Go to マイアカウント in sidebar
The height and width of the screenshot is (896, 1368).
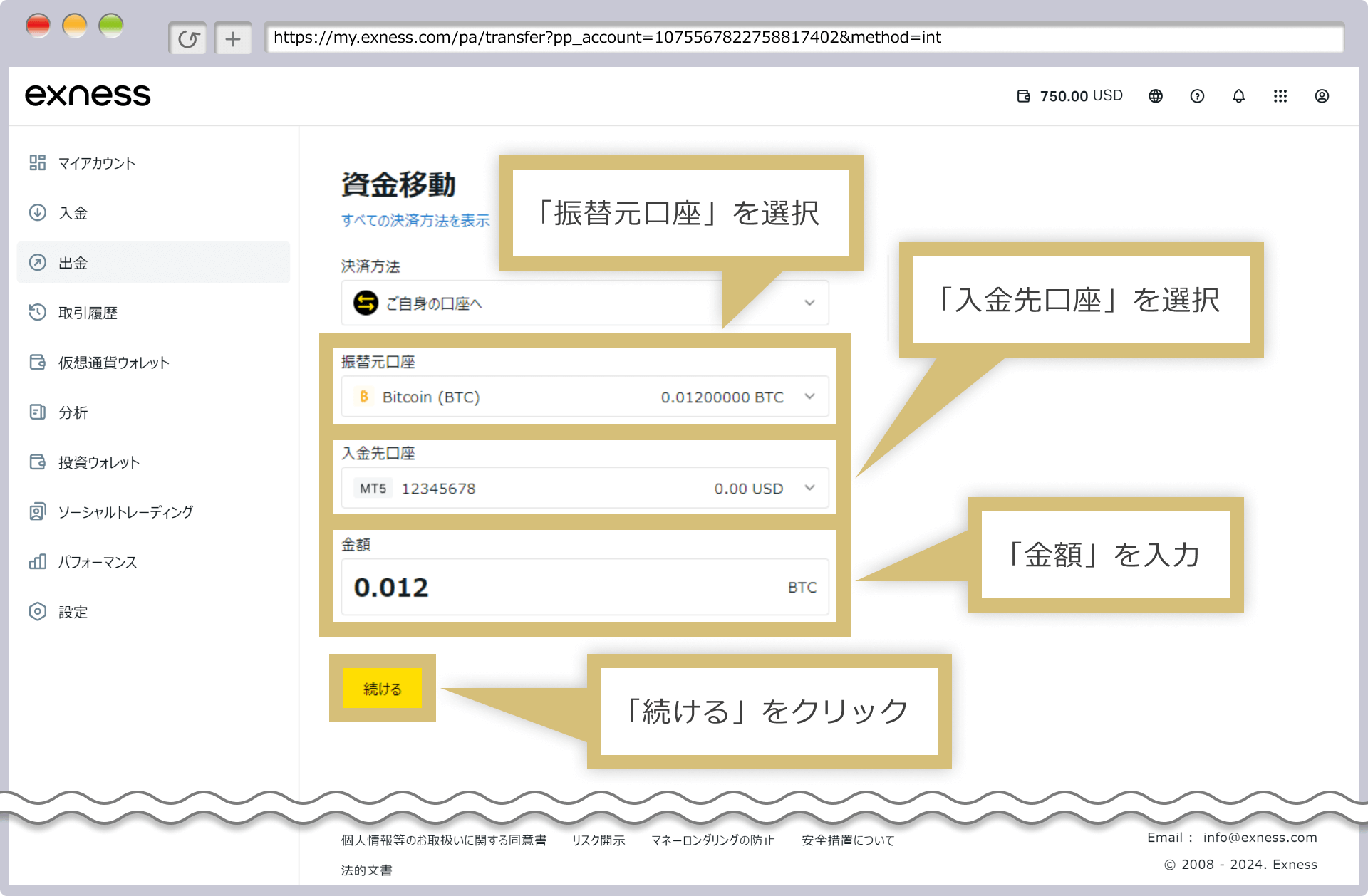pyautogui.click(x=153, y=162)
